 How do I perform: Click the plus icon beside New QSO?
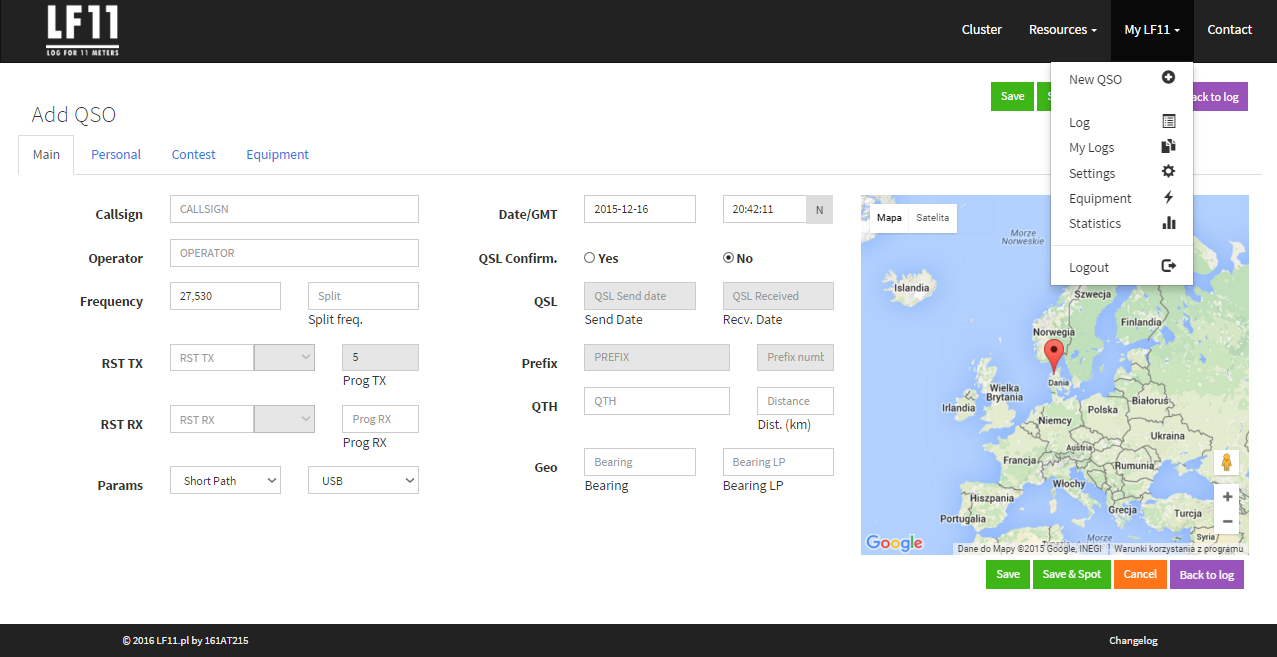click(1168, 78)
